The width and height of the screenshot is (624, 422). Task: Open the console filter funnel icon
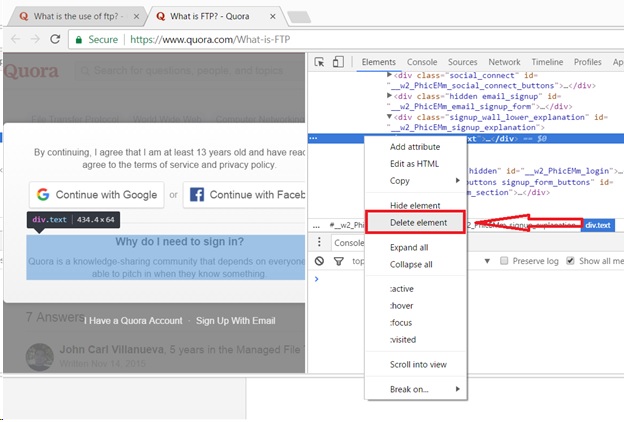coord(339,261)
